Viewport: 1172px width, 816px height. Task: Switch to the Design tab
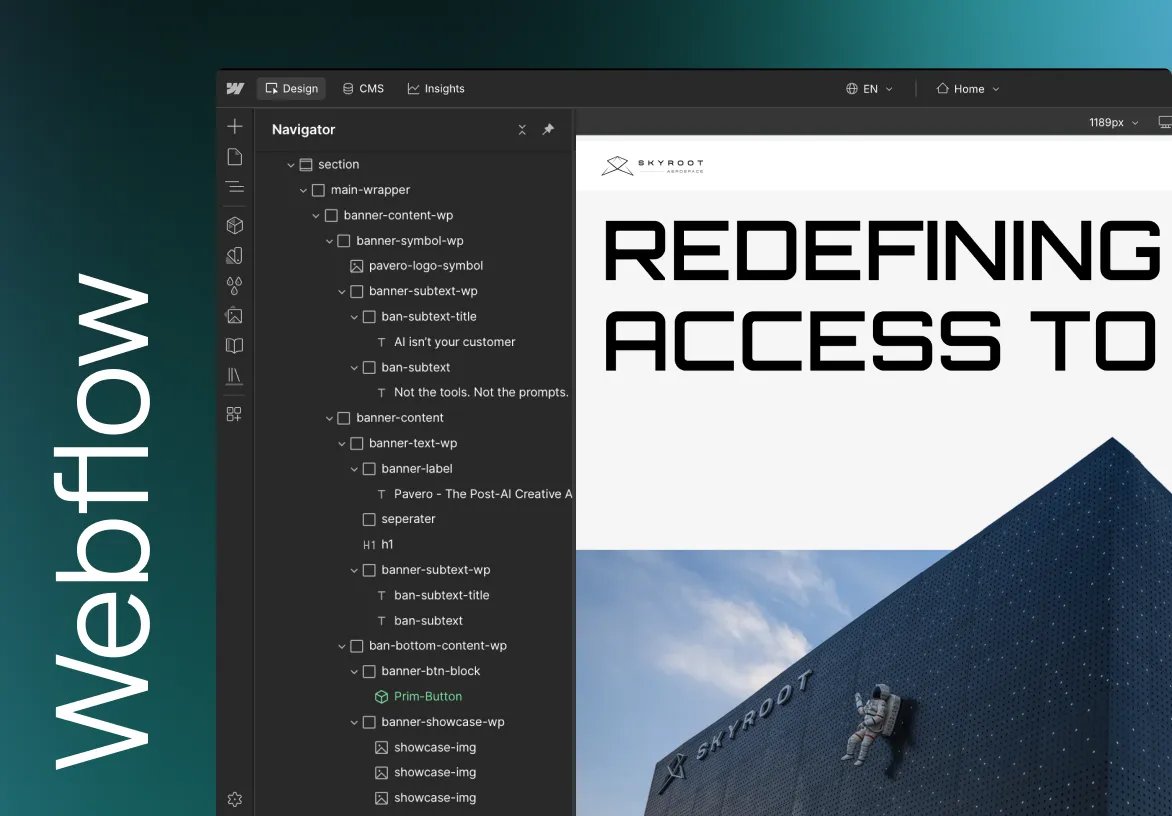[292, 88]
